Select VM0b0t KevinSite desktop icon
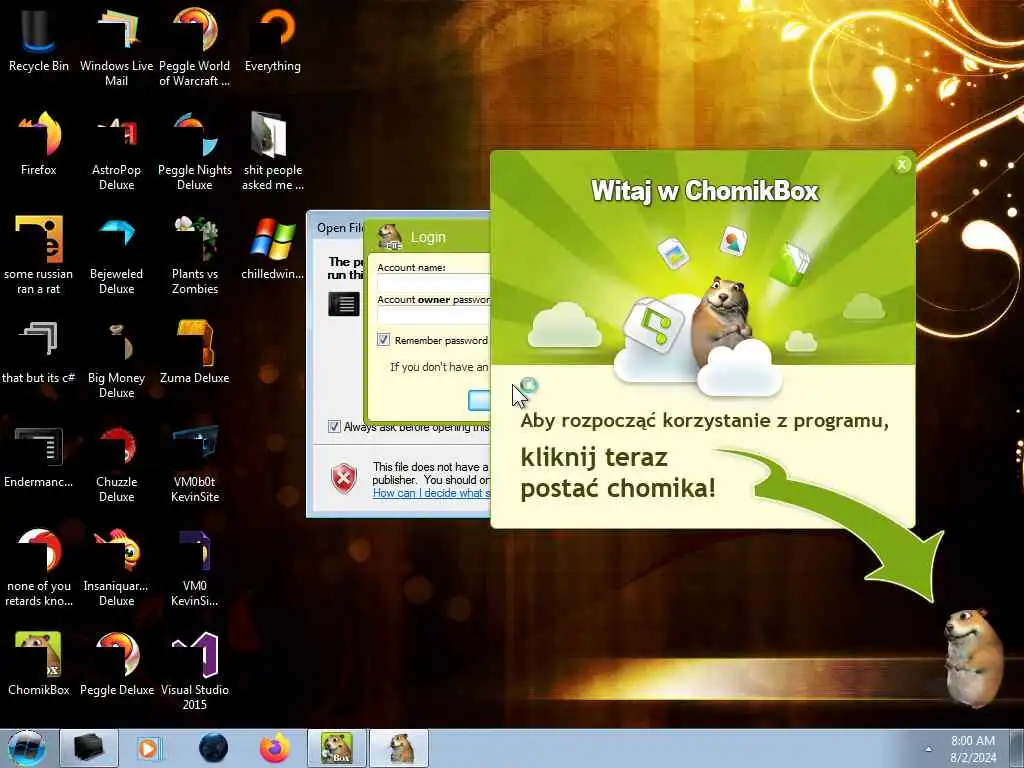The image size is (1024, 768). click(x=195, y=464)
